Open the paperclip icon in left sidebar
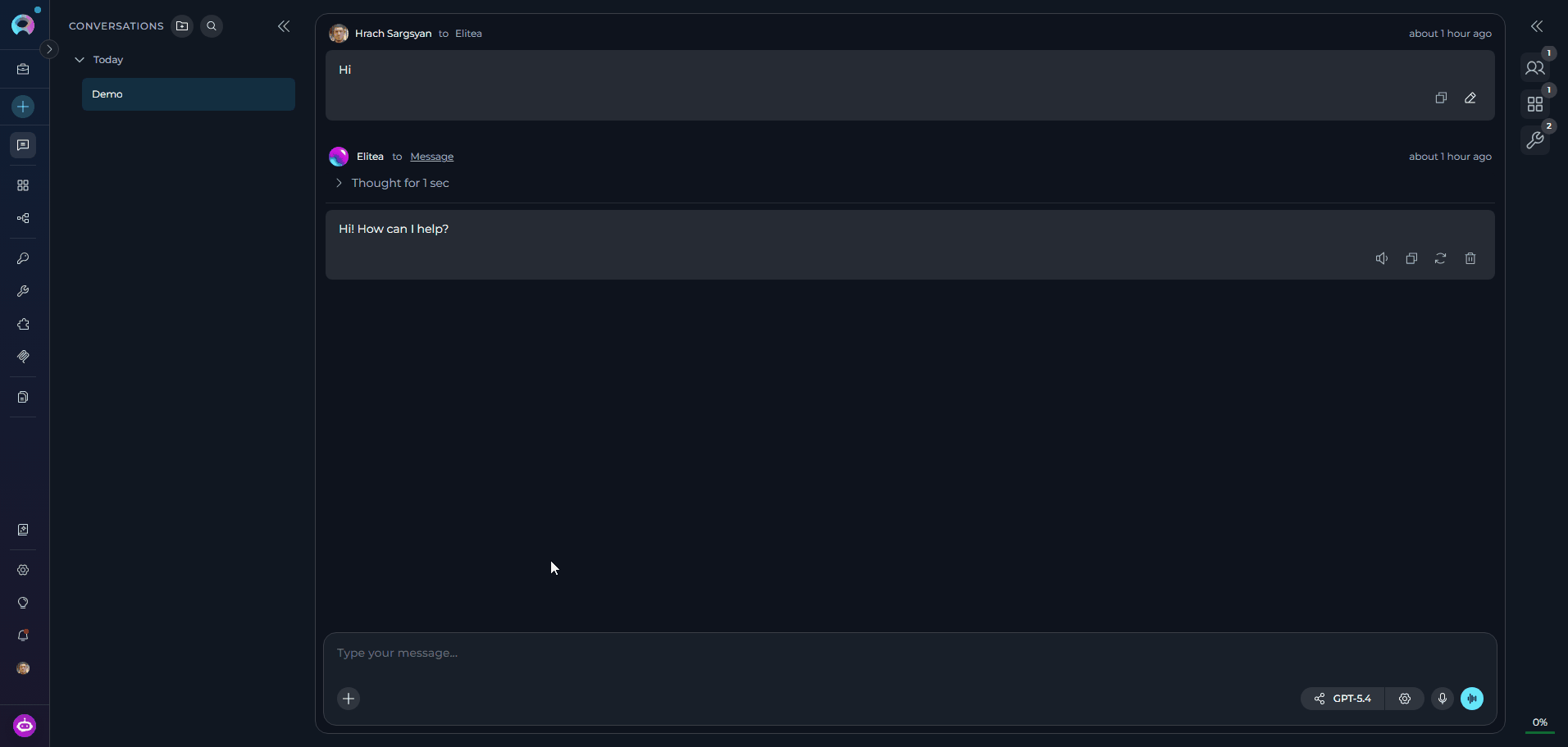This screenshot has height=747, width=1568. click(23, 357)
